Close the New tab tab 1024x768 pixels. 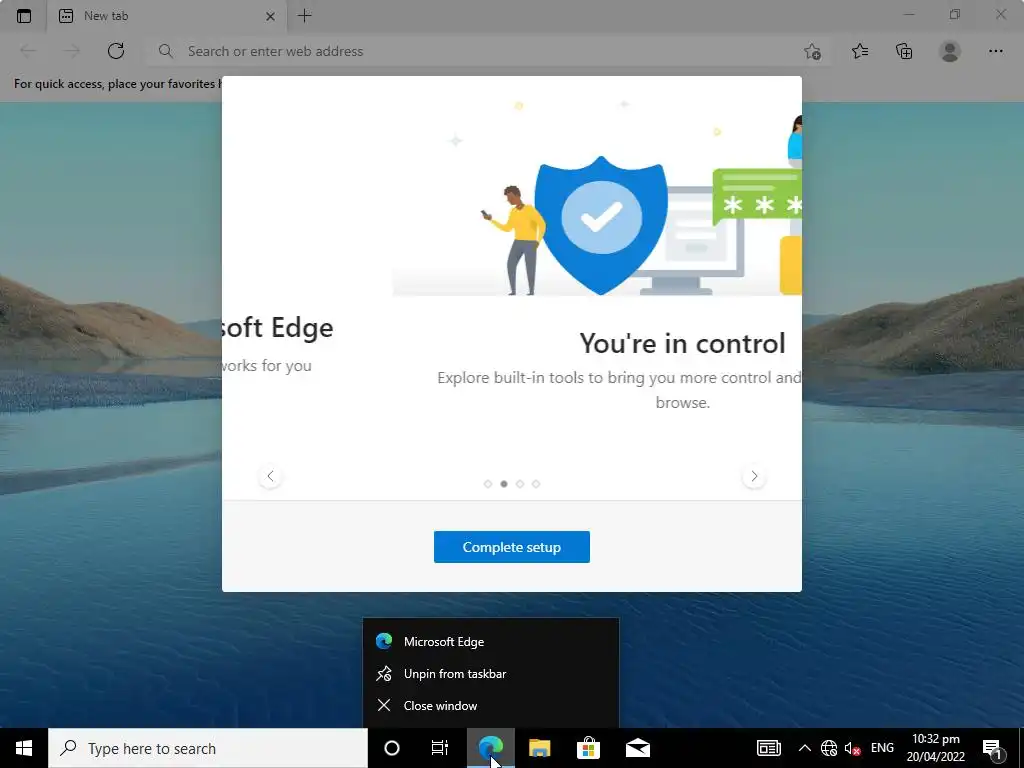(x=270, y=16)
